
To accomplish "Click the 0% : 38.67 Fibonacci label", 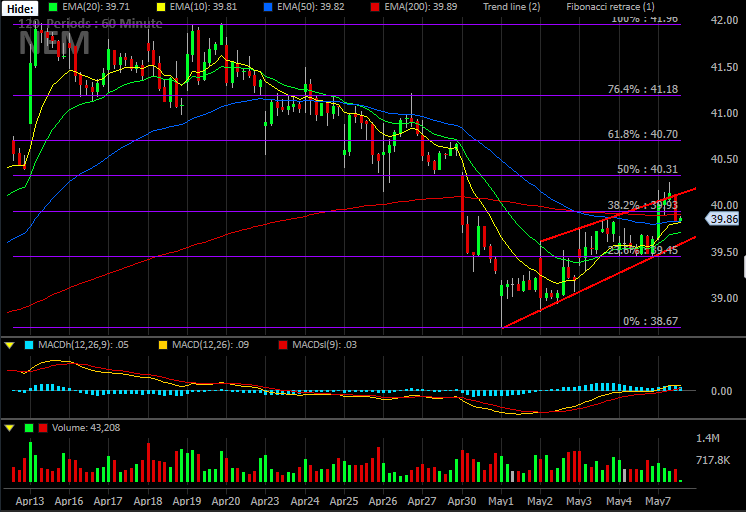I will pyautogui.click(x=650, y=321).
